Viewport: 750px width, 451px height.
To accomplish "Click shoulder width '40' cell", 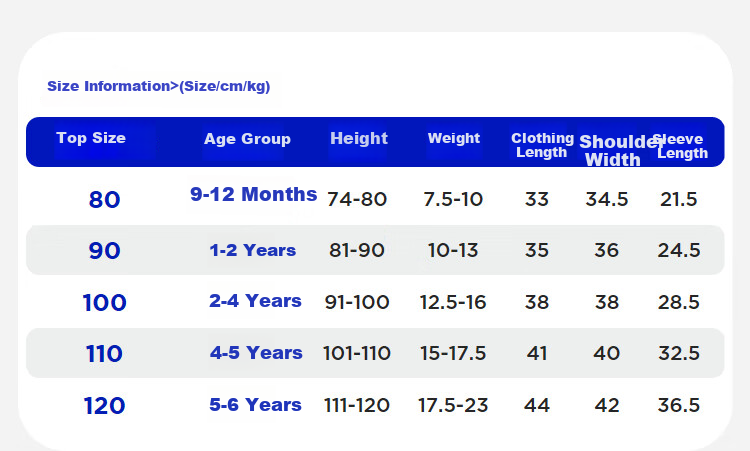I will (x=607, y=353).
